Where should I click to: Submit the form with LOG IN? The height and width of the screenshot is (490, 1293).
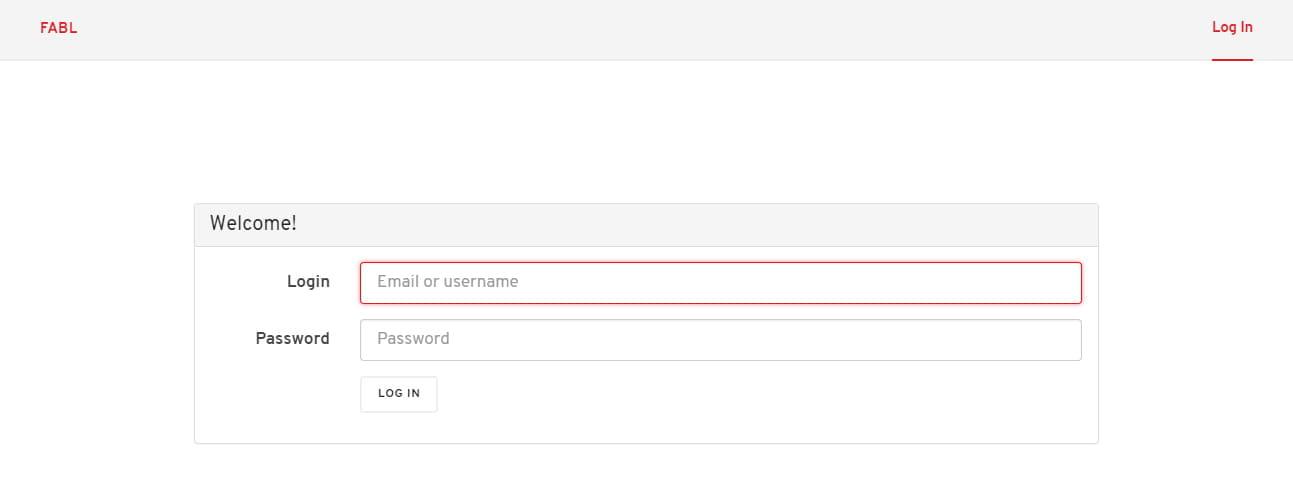[x=398, y=394]
